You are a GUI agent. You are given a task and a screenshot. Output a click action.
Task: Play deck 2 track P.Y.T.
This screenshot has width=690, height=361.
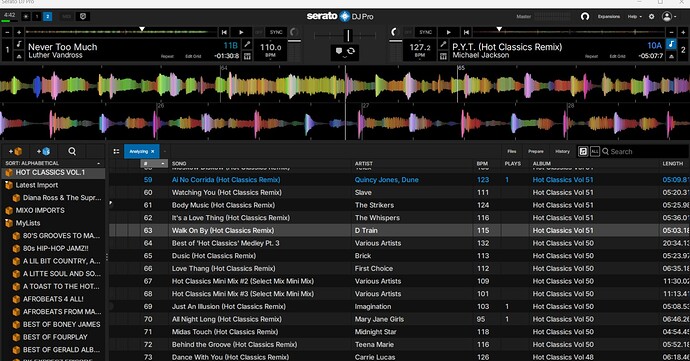tap(448, 32)
